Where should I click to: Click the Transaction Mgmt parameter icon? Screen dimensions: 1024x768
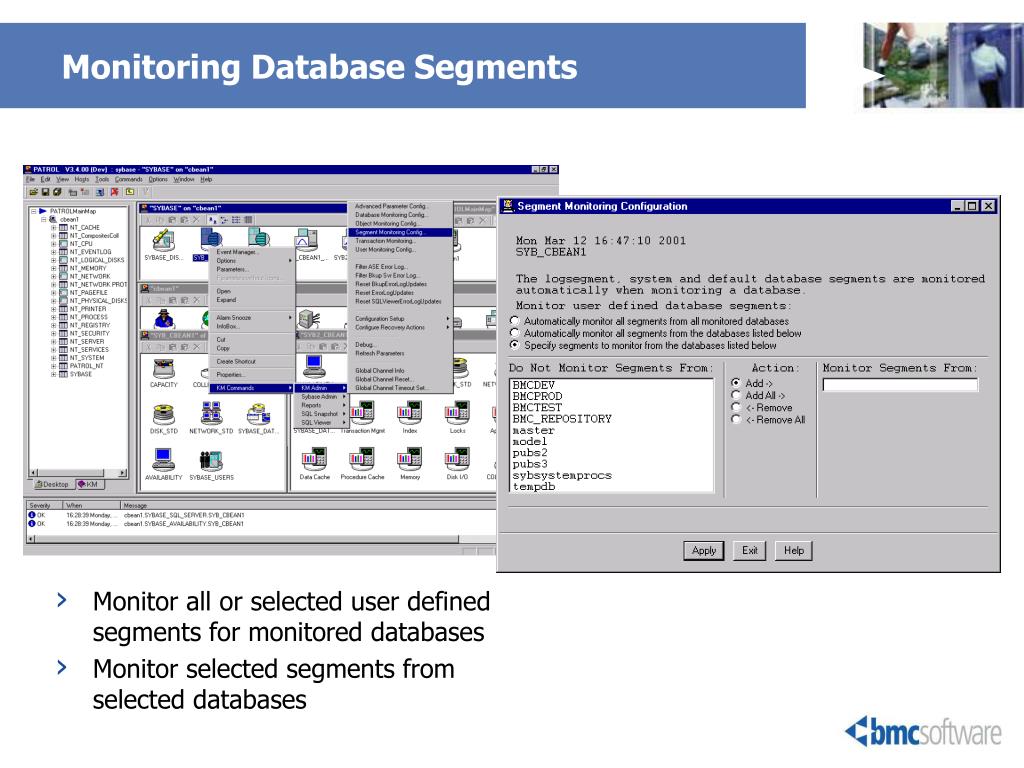pyautogui.click(x=362, y=413)
